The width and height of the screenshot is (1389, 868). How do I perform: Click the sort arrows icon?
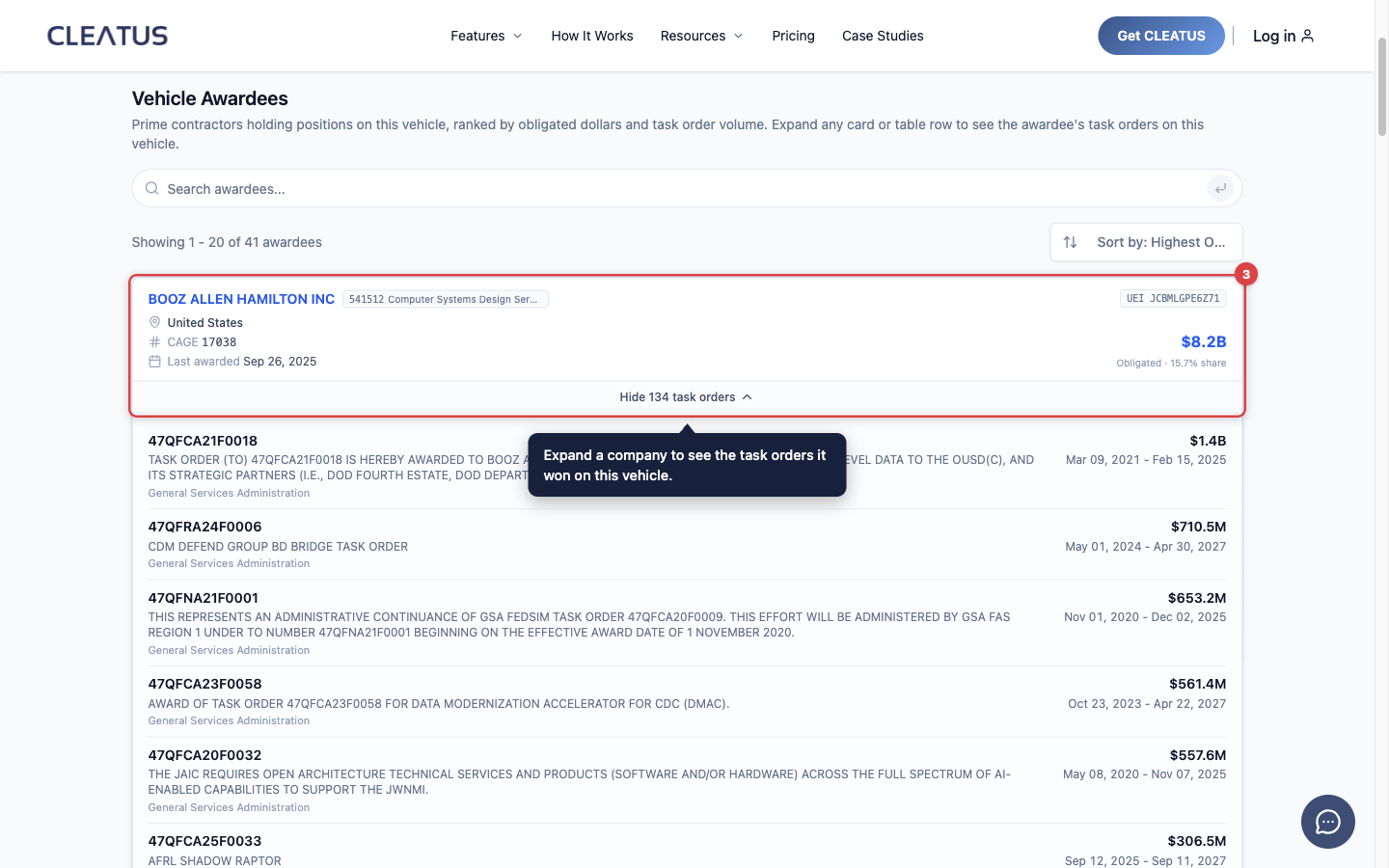coord(1070,242)
